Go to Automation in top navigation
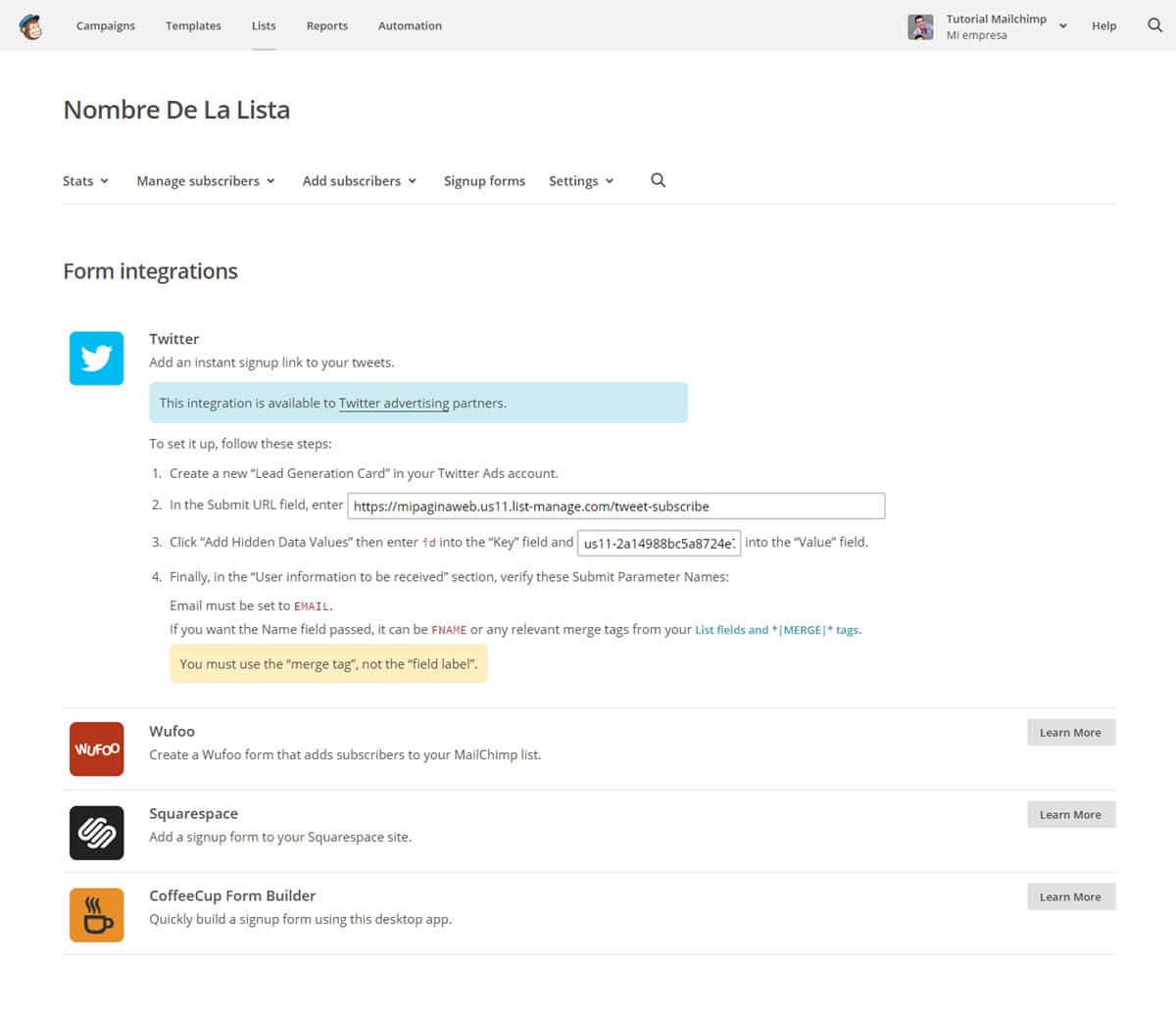This screenshot has width=1176, height=1011. pyautogui.click(x=410, y=25)
